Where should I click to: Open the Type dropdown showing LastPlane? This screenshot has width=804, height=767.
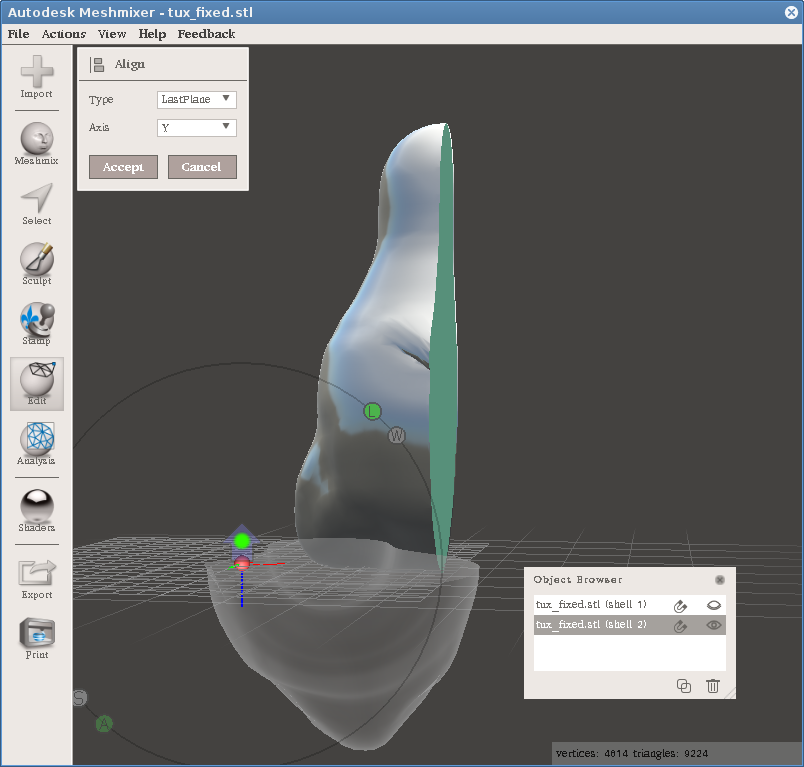[x=197, y=99]
